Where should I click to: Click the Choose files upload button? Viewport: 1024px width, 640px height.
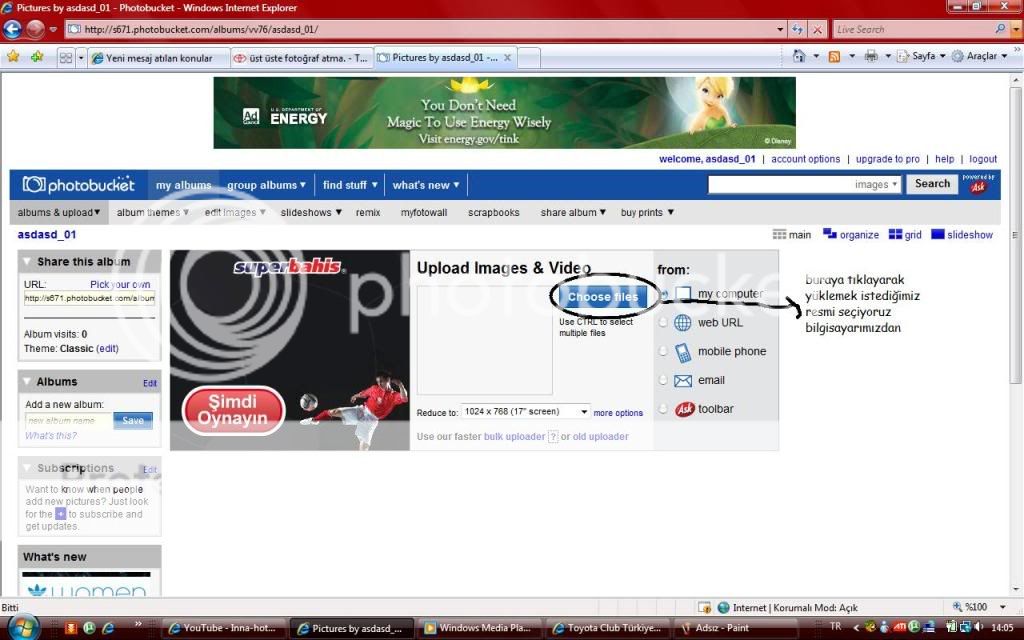(602, 297)
